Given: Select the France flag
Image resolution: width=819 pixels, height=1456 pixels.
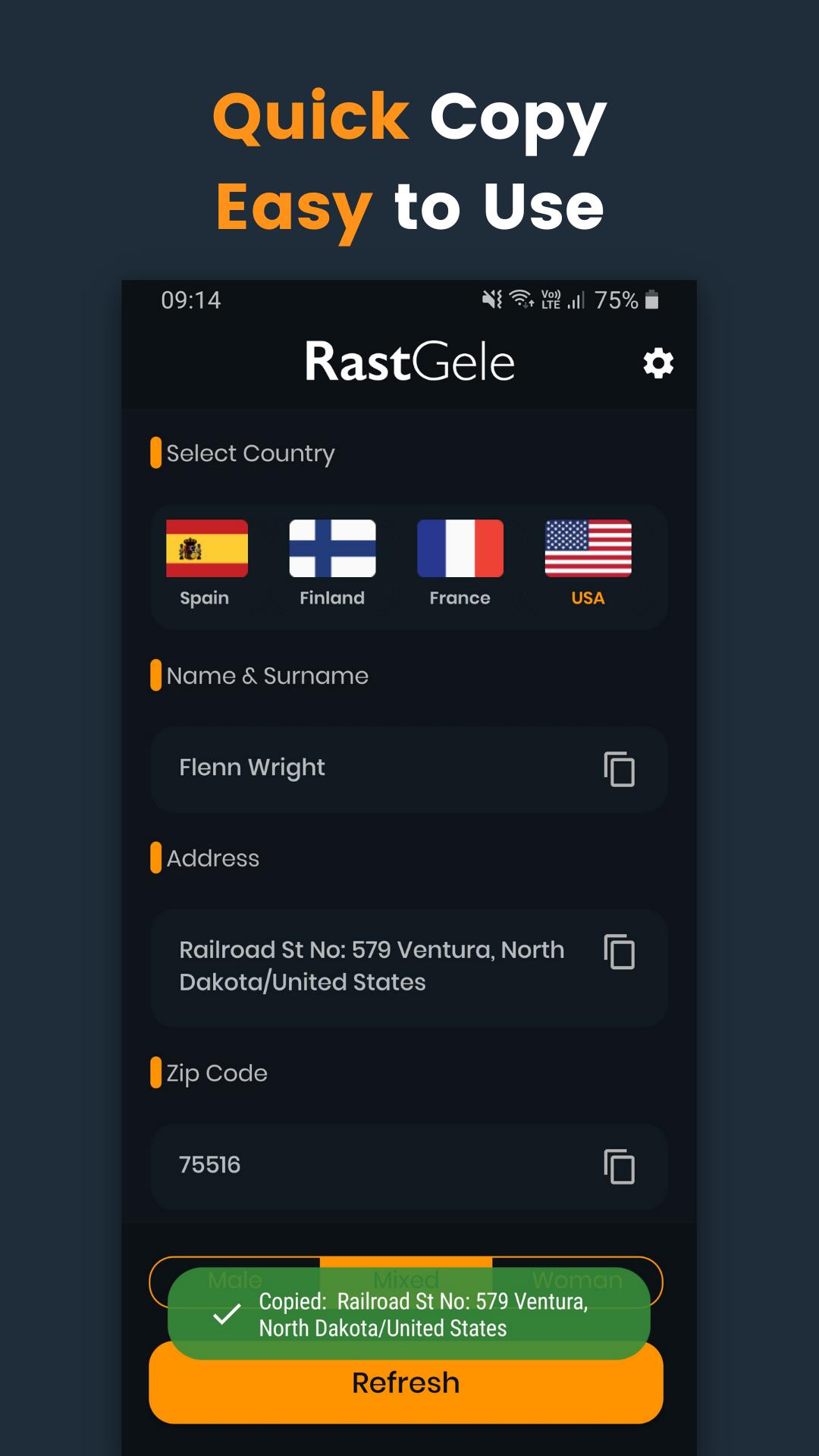Looking at the screenshot, I should point(460,548).
